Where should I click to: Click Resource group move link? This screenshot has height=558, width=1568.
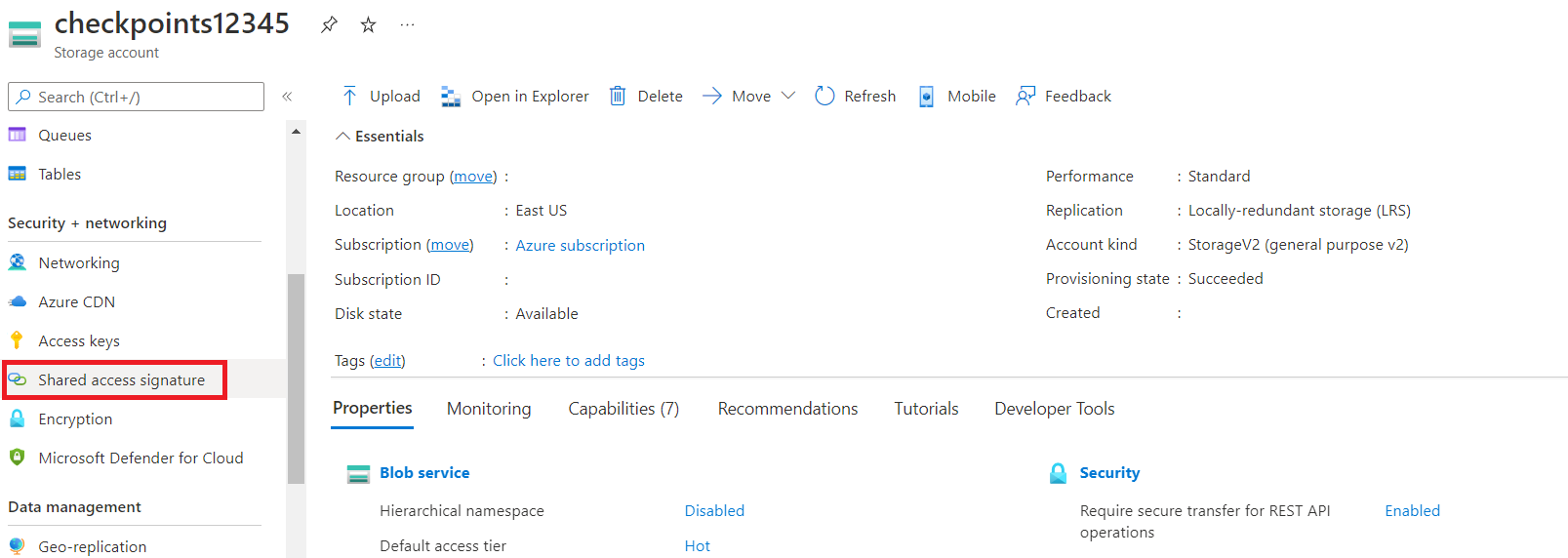(x=473, y=177)
